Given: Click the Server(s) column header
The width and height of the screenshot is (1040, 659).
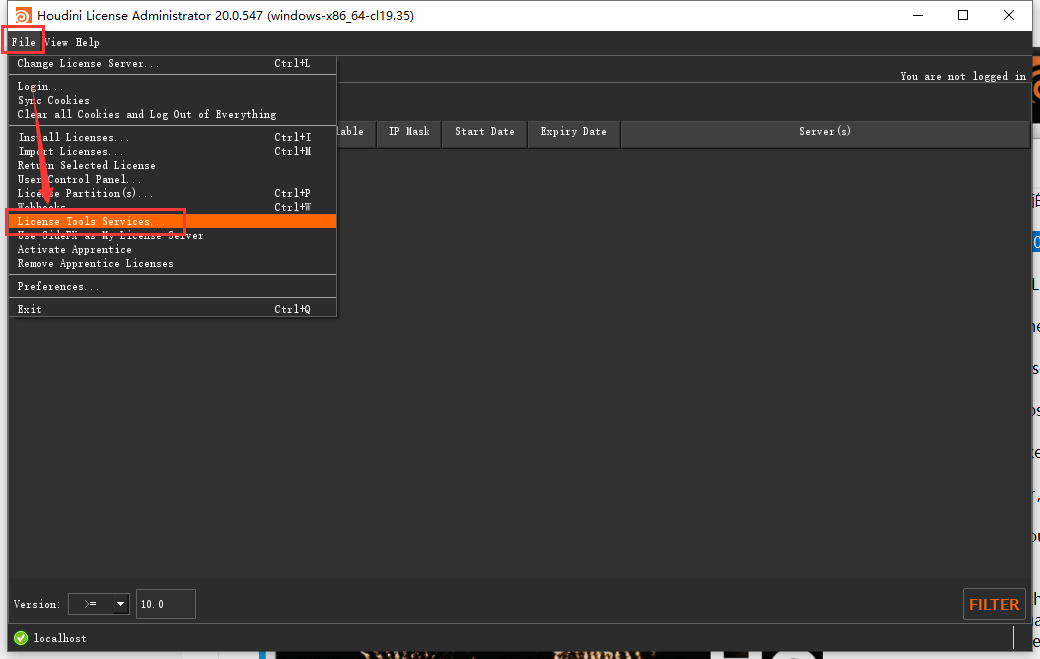Looking at the screenshot, I should pyautogui.click(x=824, y=131).
